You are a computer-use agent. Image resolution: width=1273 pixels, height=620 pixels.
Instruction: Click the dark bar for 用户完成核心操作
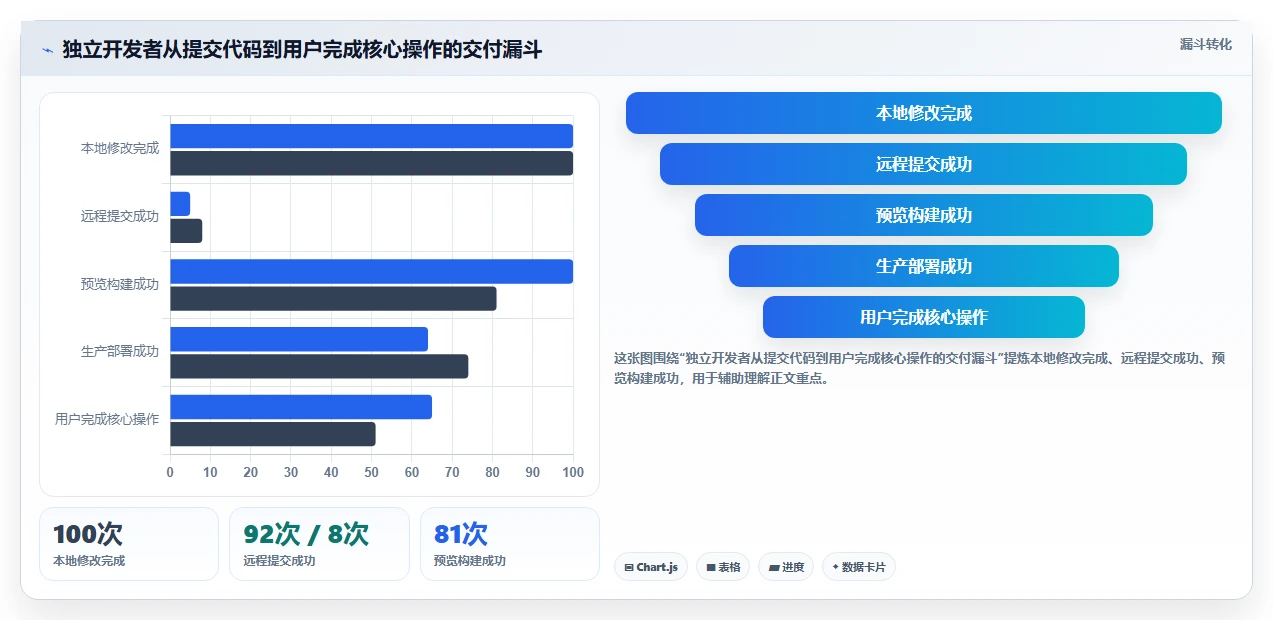[x=273, y=434]
